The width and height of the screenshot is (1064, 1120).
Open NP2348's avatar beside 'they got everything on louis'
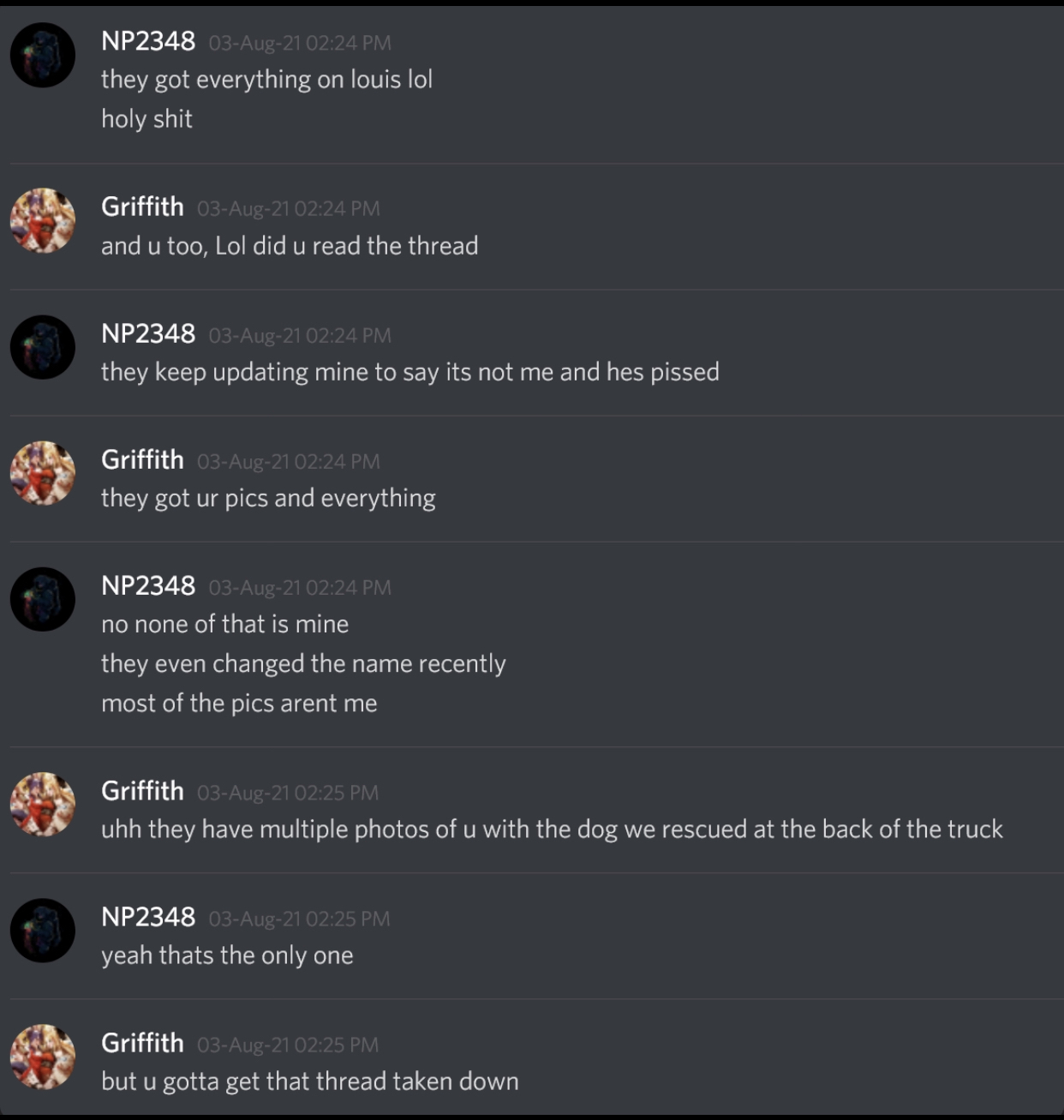[x=43, y=55]
